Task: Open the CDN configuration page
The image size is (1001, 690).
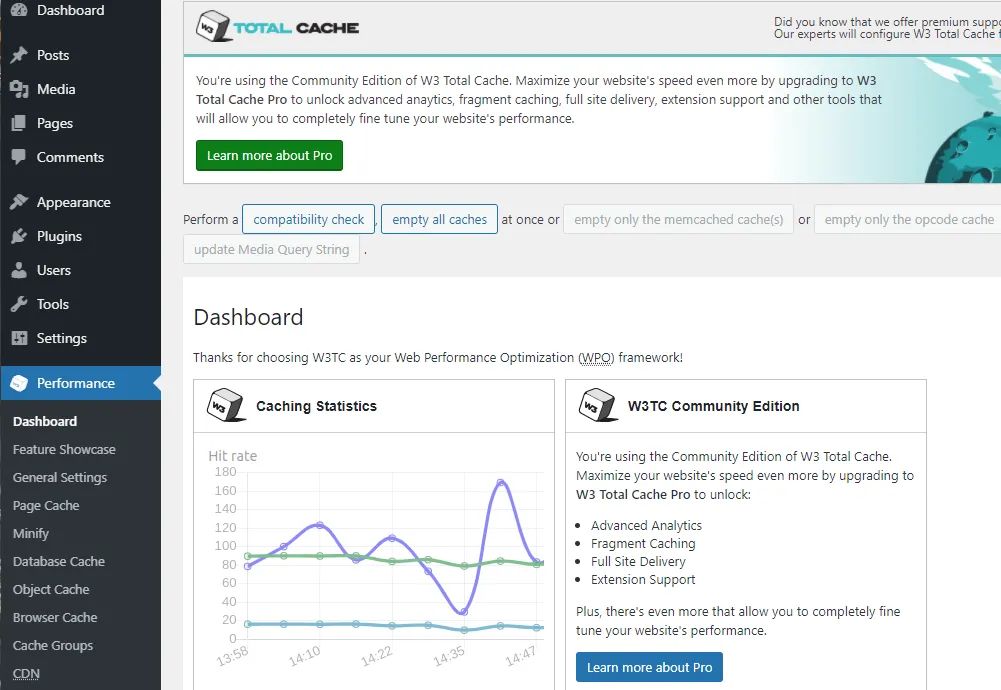Action: (25, 673)
